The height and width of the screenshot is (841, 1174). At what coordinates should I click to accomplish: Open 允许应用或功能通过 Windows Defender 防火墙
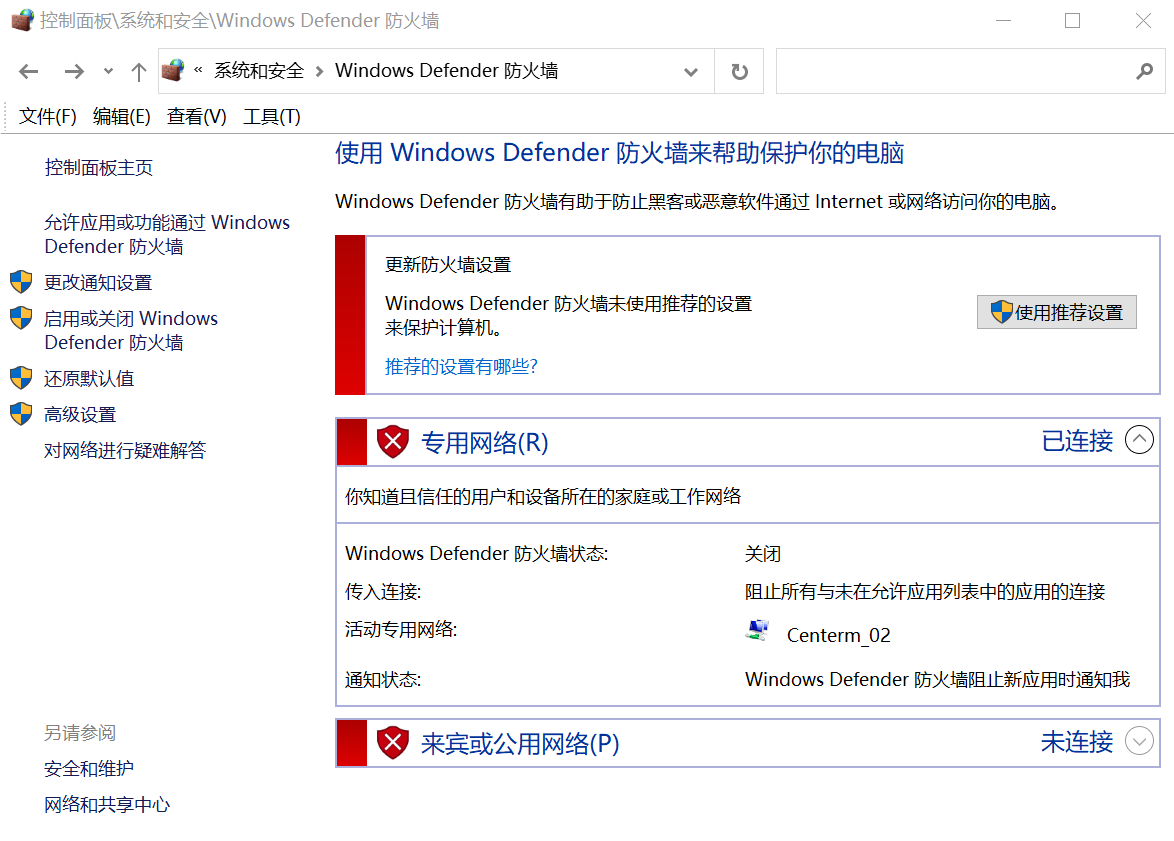point(167,234)
